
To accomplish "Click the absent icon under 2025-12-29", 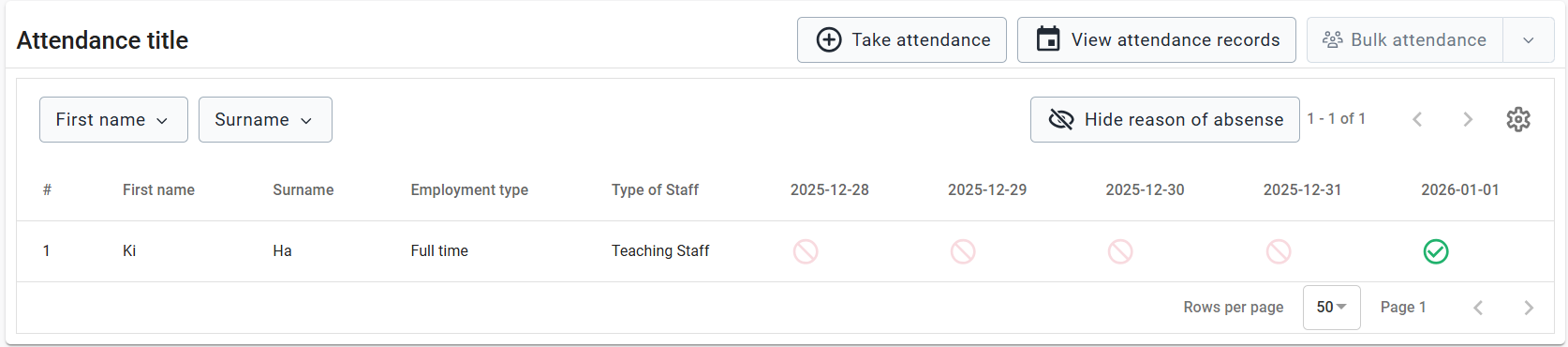I will coord(963,251).
